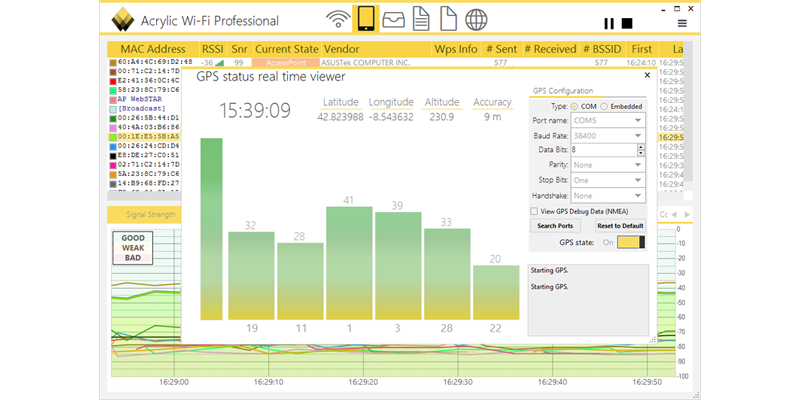The image size is (800, 400).
Task: Open the Wi-Fi networks view icon
Action: coord(339,20)
